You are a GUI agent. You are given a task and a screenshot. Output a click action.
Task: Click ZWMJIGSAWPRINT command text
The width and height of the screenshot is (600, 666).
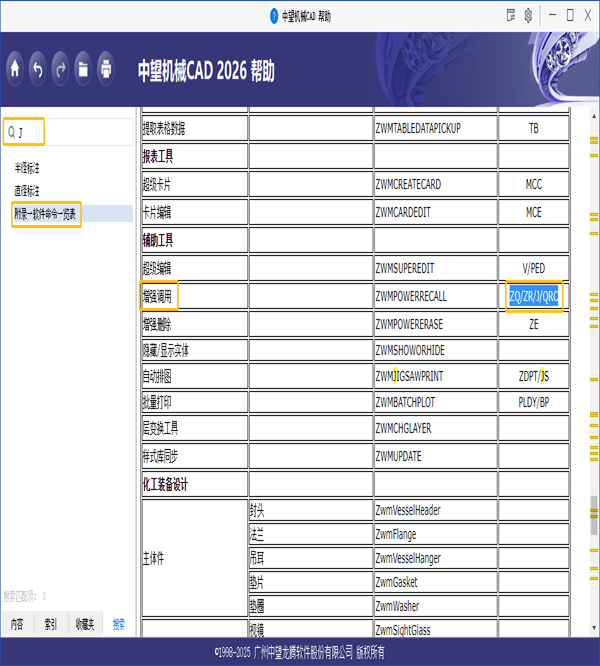point(409,377)
